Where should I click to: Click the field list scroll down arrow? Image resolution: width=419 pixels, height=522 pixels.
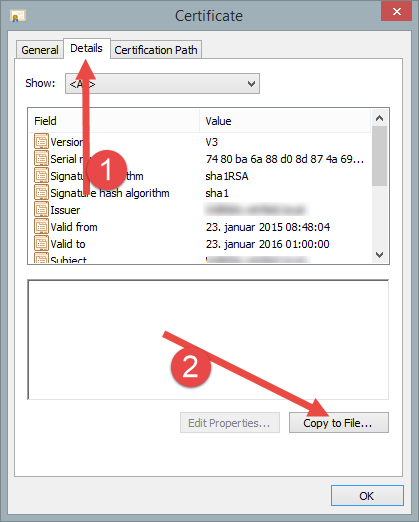(x=379, y=255)
